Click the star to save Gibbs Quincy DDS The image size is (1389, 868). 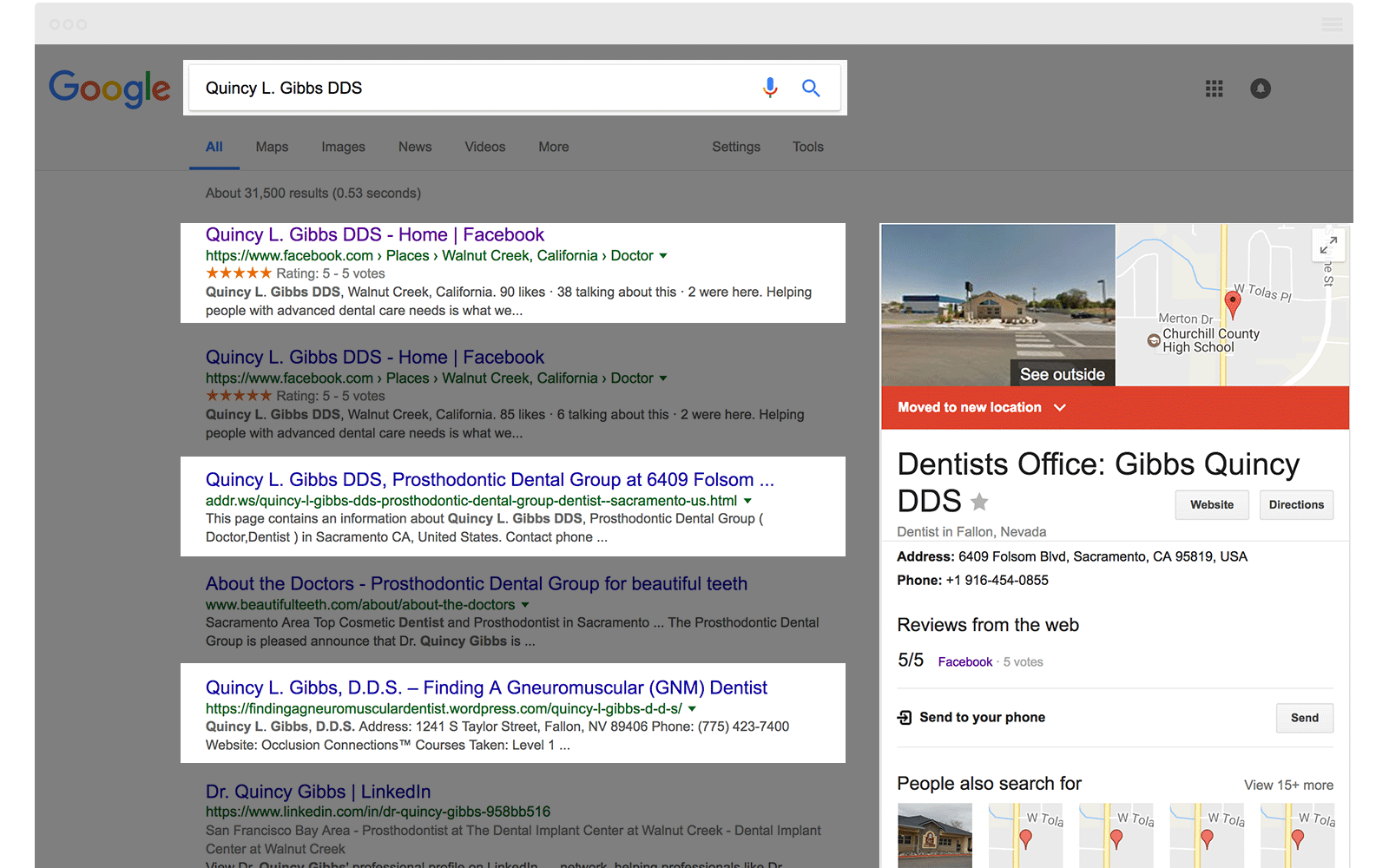pyautogui.click(x=979, y=502)
